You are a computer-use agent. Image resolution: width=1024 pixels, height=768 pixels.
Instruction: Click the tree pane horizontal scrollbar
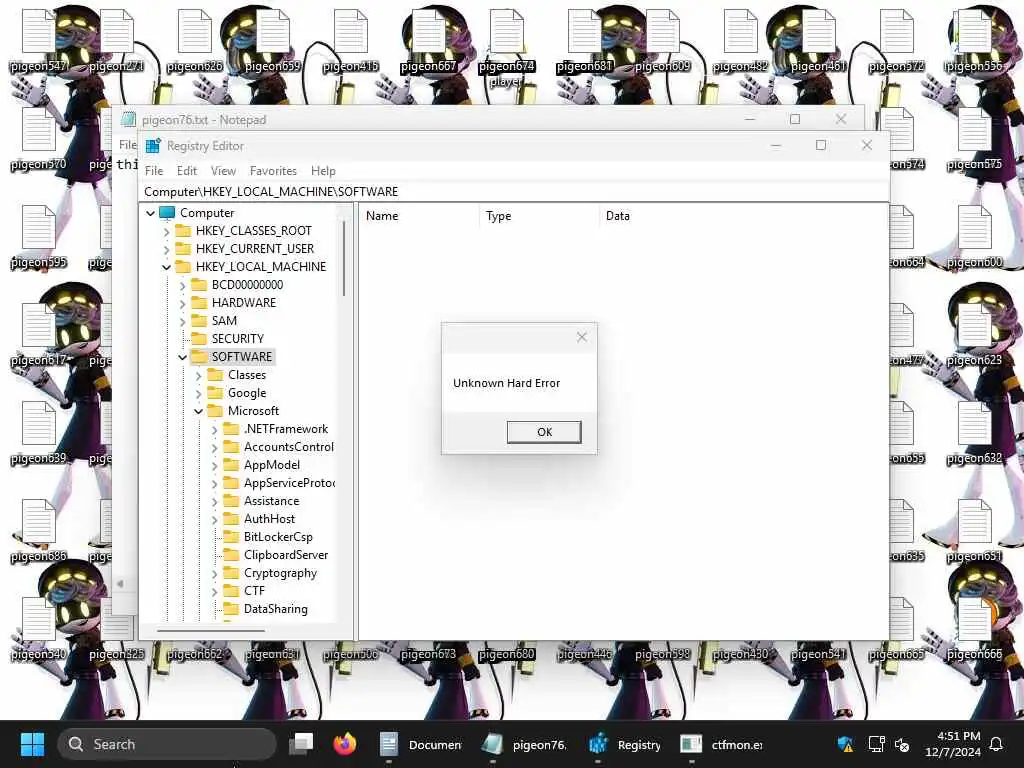(x=211, y=631)
